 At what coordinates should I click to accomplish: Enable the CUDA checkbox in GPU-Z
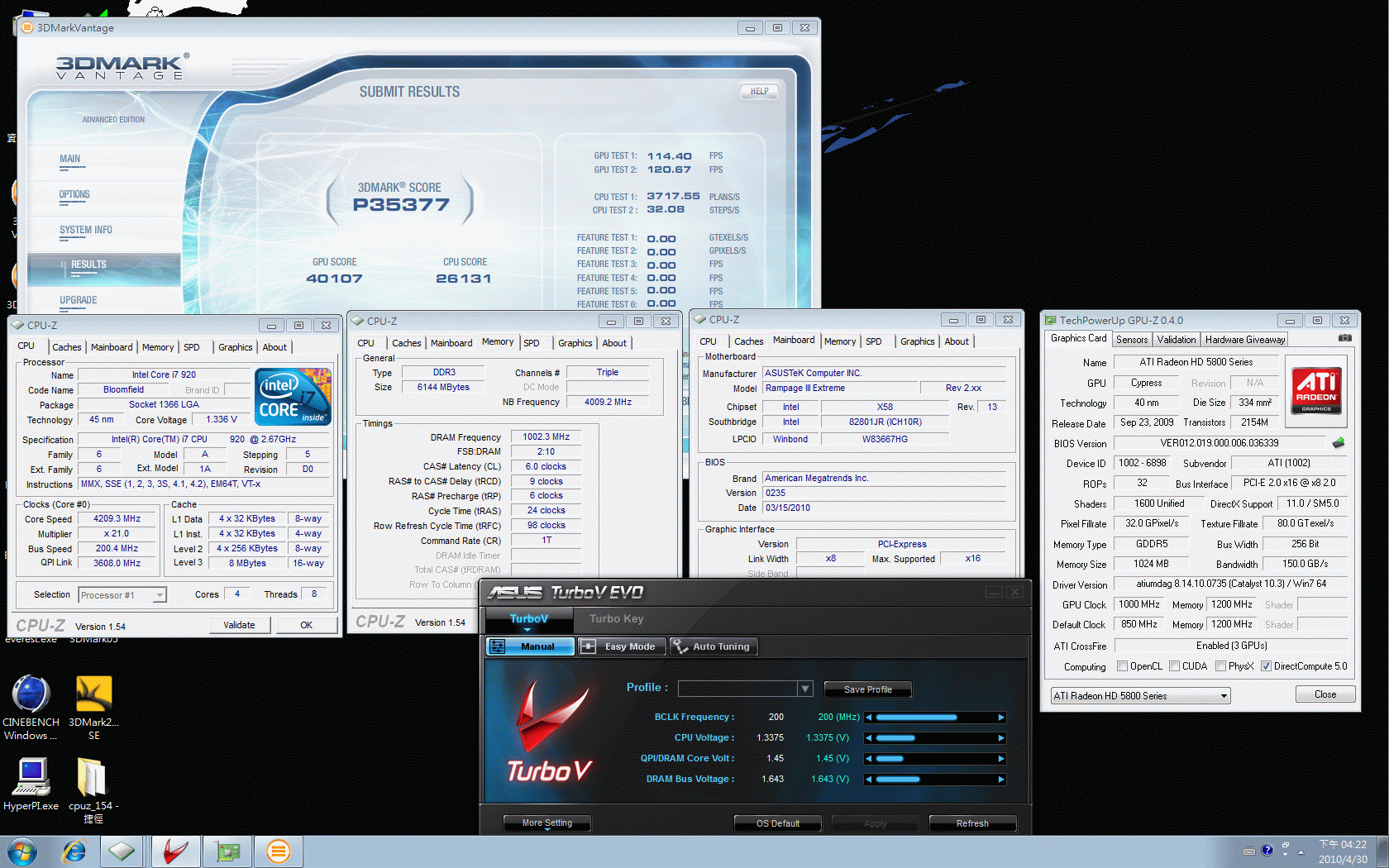[x=1174, y=666]
